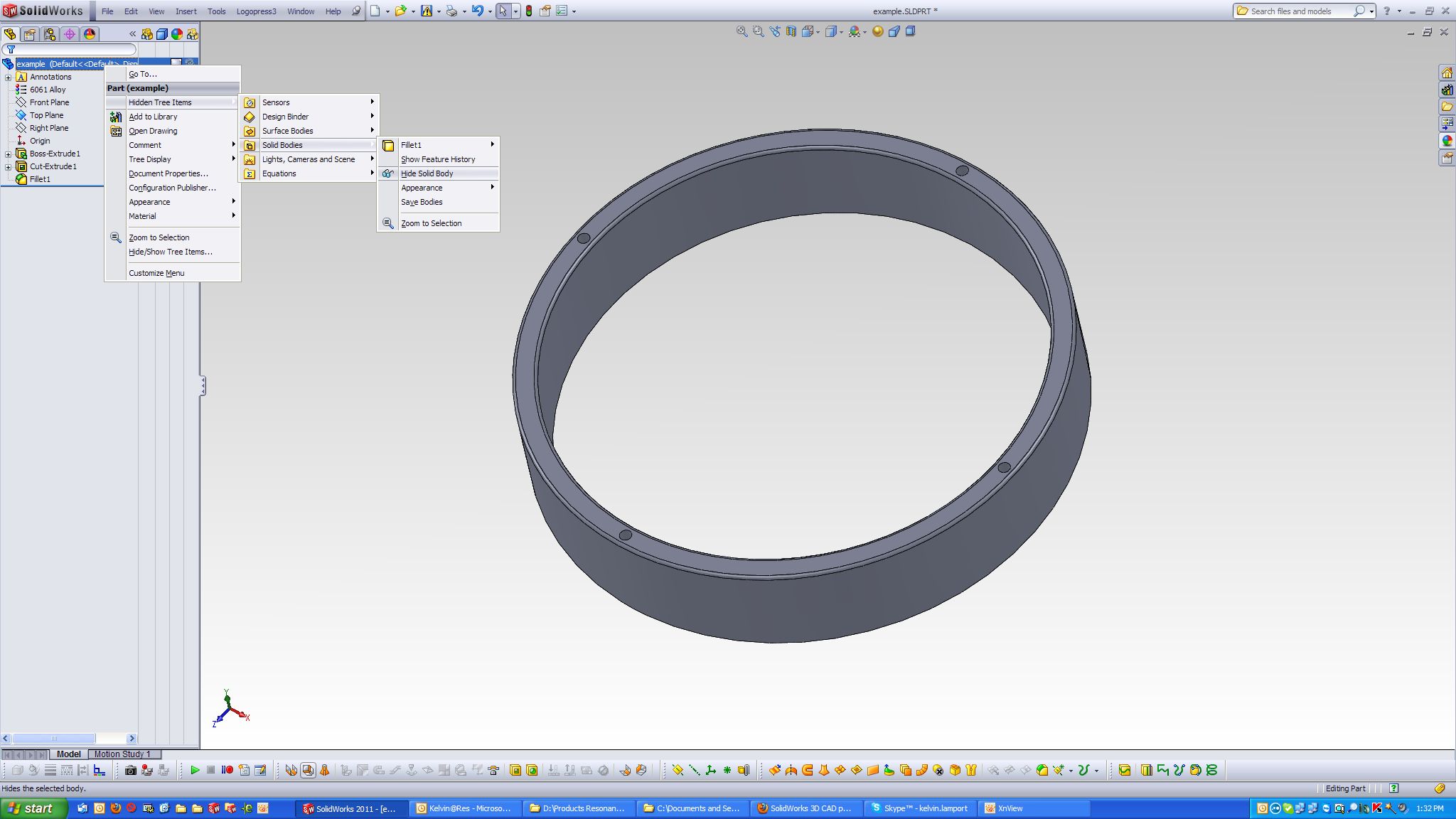The image size is (1456, 819).
Task: Choose Save Bodies in submenu
Action: [438, 202]
